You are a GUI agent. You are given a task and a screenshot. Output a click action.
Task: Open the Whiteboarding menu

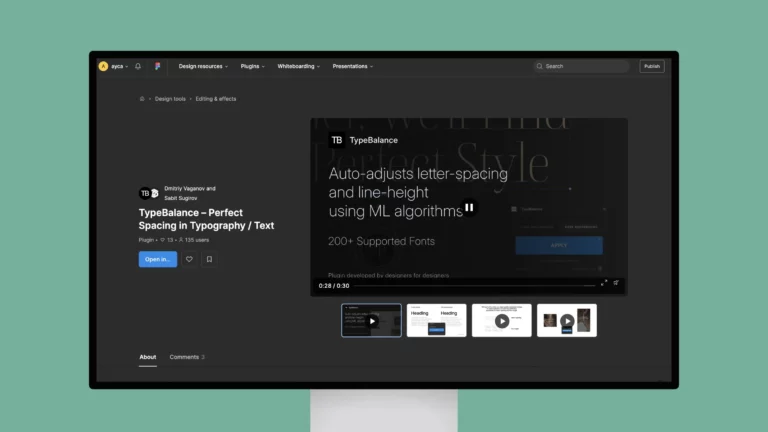point(298,66)
